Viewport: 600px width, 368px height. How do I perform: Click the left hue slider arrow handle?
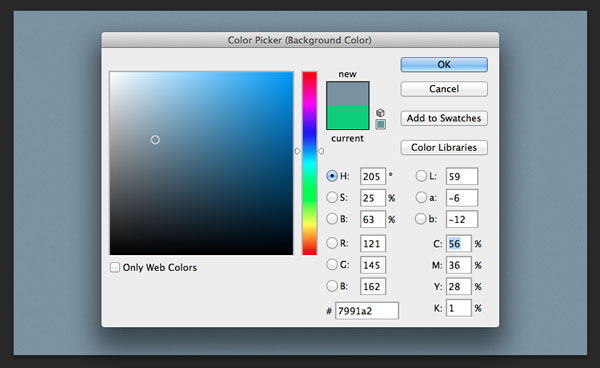point(298,151)
